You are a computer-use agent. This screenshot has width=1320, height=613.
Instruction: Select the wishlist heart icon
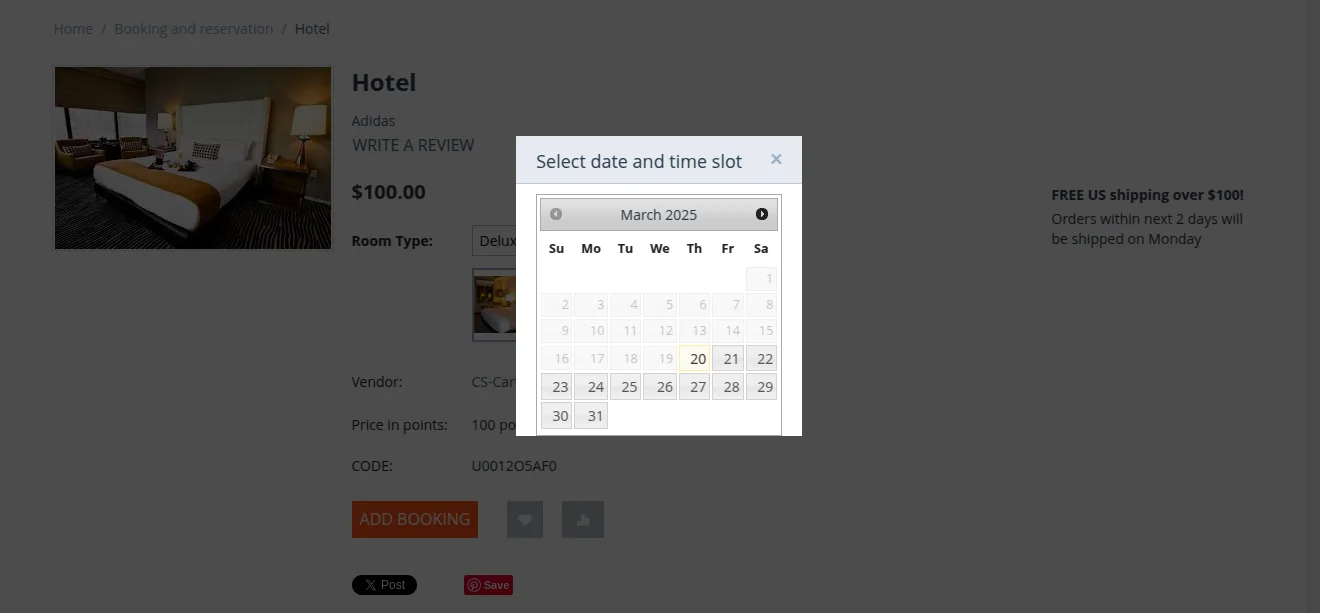(524, 519)
